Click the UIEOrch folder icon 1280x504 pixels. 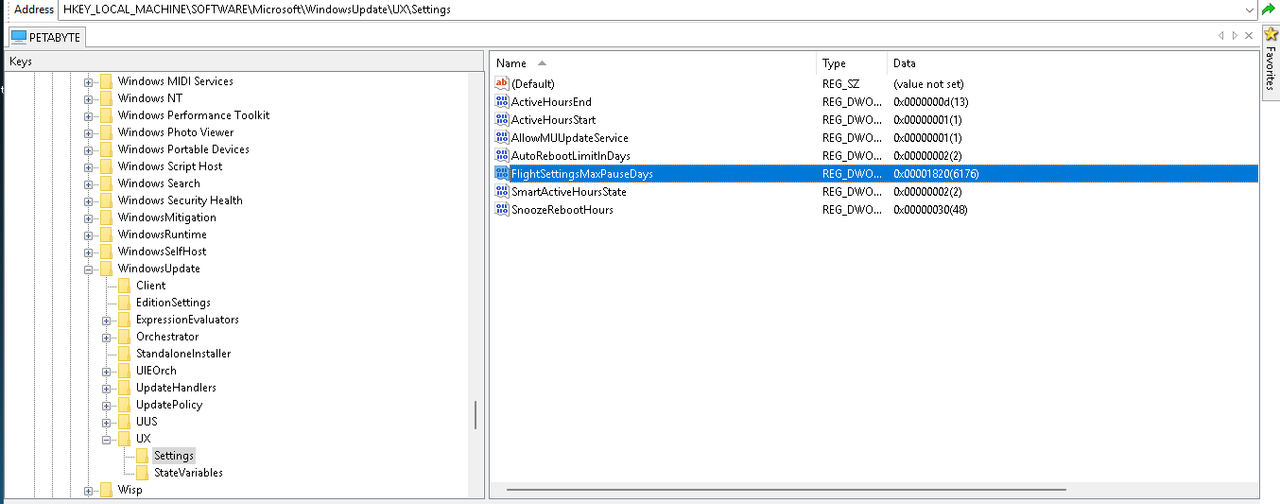124,370
